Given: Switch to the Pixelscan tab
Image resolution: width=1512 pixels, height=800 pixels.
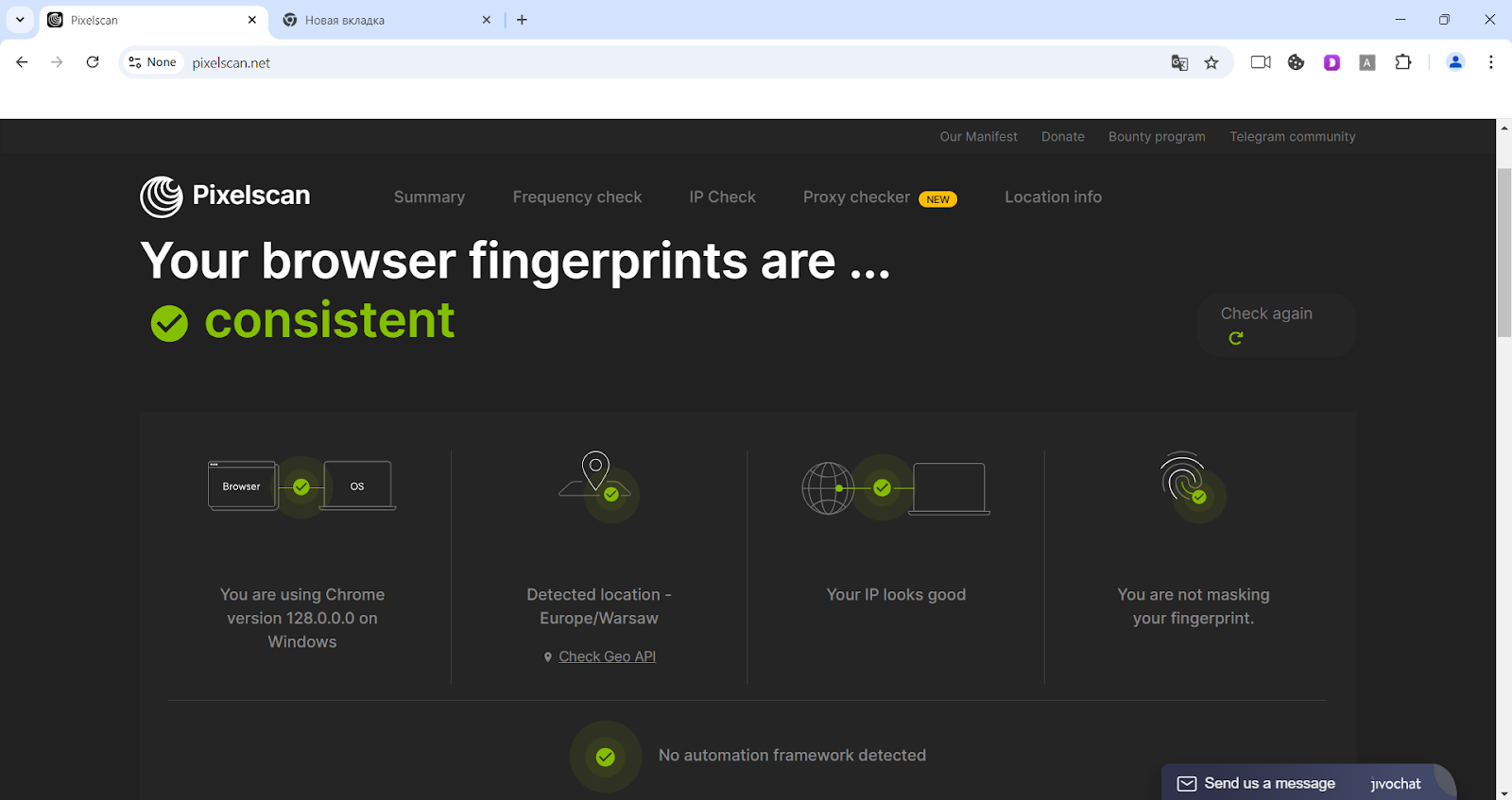Looking at the screenshot, I should click(151, 20).
